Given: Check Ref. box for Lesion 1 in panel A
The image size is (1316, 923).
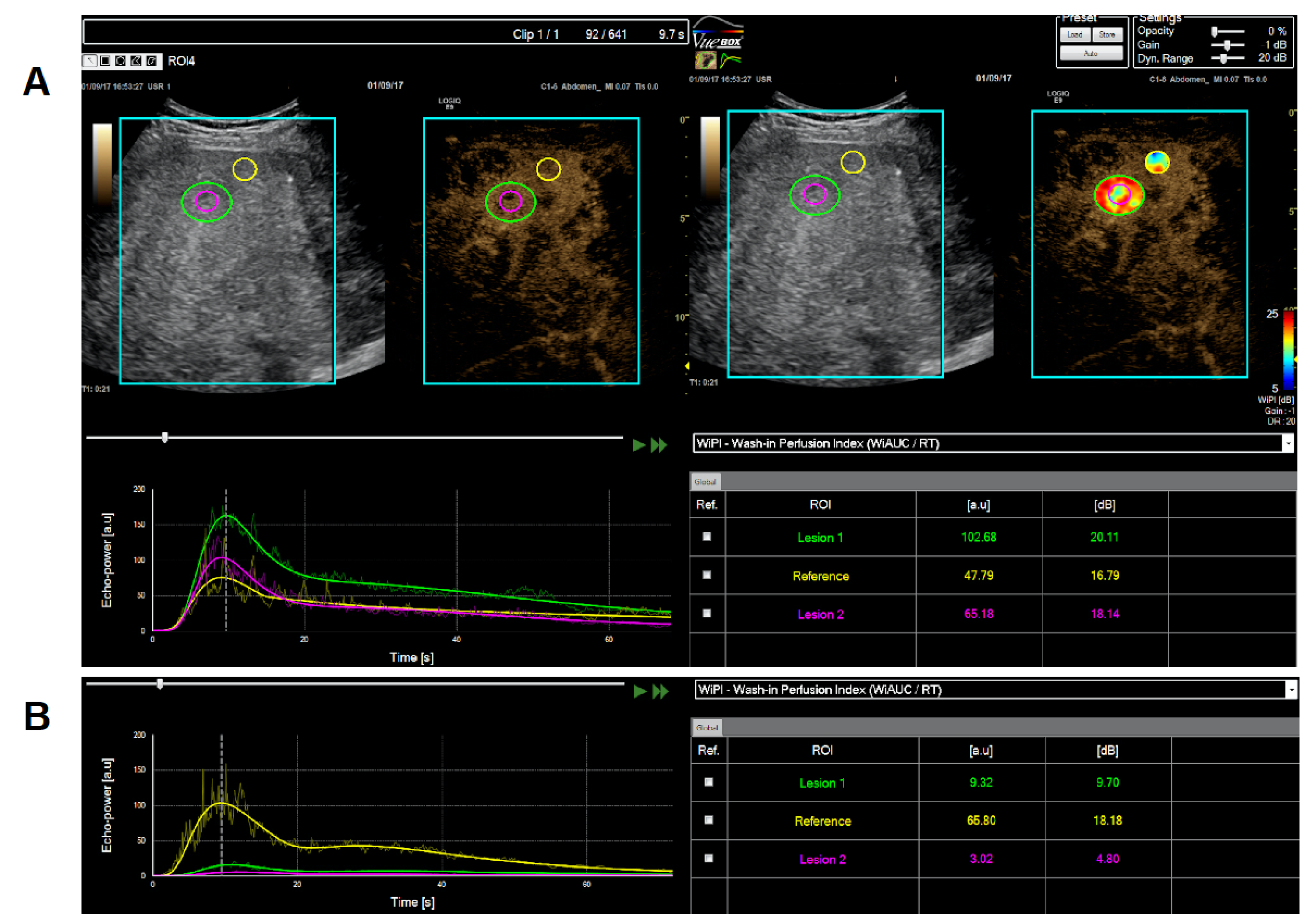Looking at the screenshot, I should [x=707, y=537].
